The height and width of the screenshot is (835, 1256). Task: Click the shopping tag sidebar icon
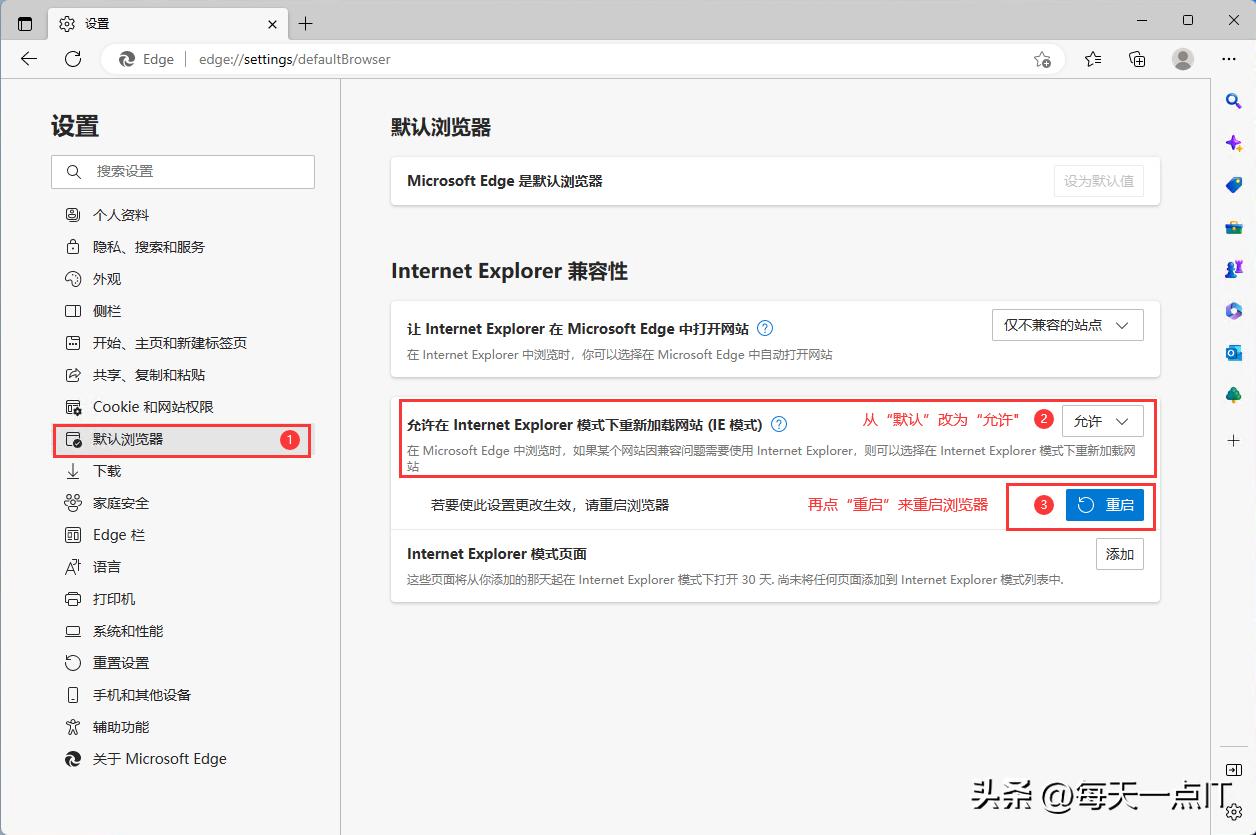tap(1233, 184)
